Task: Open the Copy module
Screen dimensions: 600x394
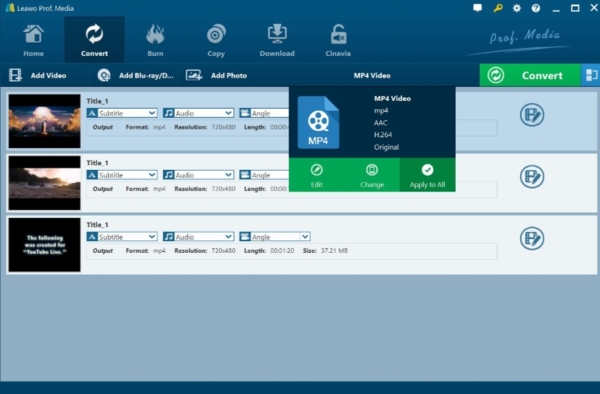Action: [216, 40]
